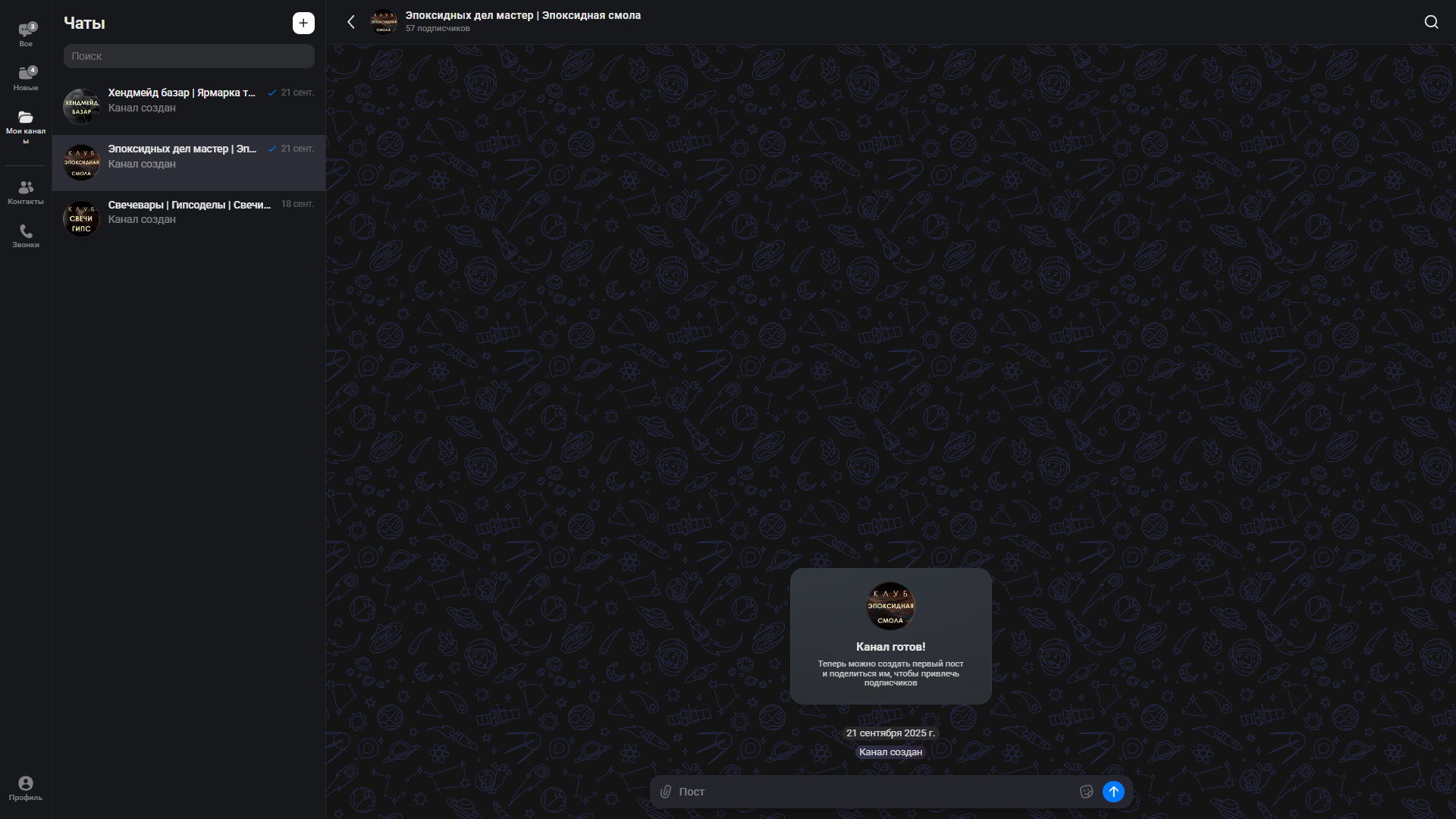Image resolution: width=1456 pixels, height=819 pixels.
Task: Click the Пост message input field
Action: [872, 792]
